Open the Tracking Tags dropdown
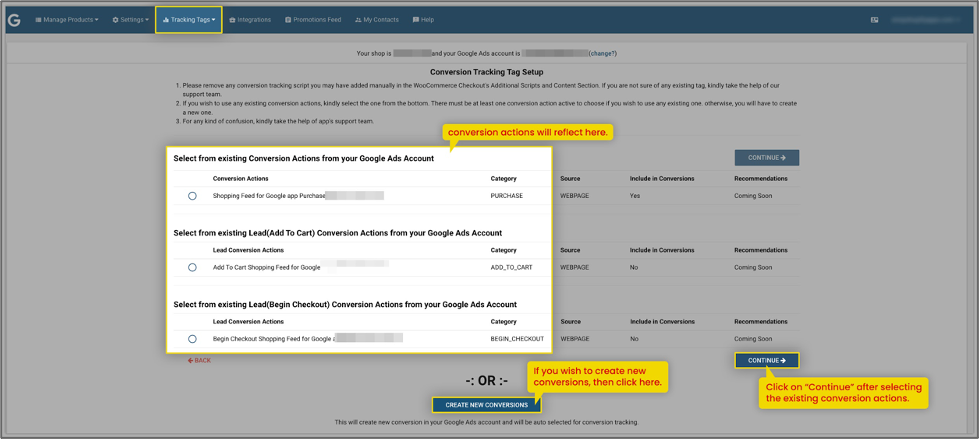Image resolution: width=979 pixels, height=439 pixels. 189,20
